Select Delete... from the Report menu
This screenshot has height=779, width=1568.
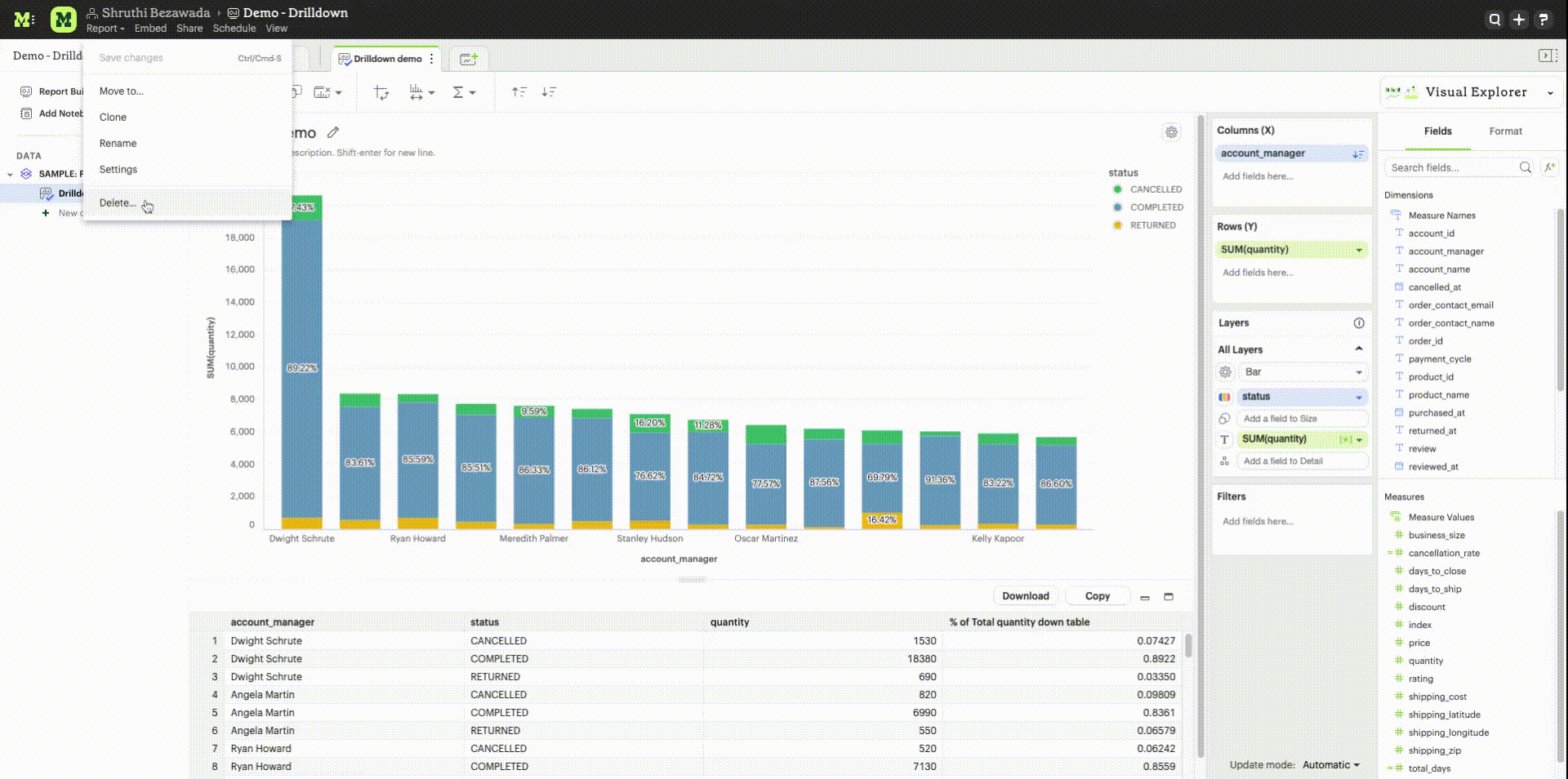187,203
